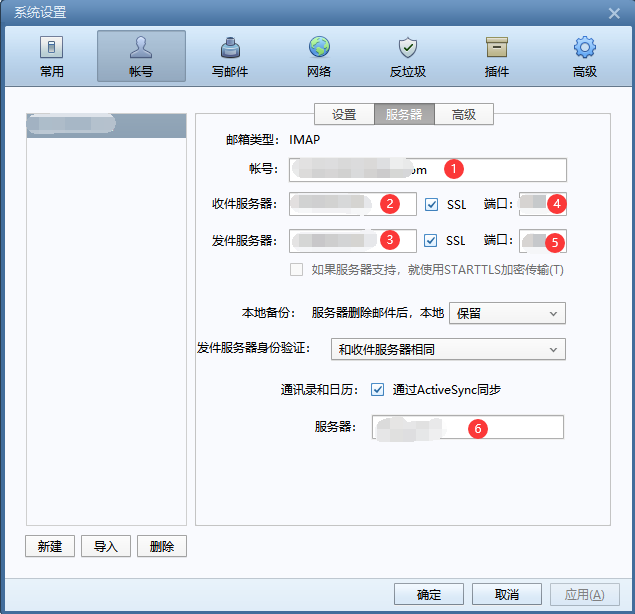
Task: Click the 新建 button
Action: pyautogui.click(x=49, y=546)
